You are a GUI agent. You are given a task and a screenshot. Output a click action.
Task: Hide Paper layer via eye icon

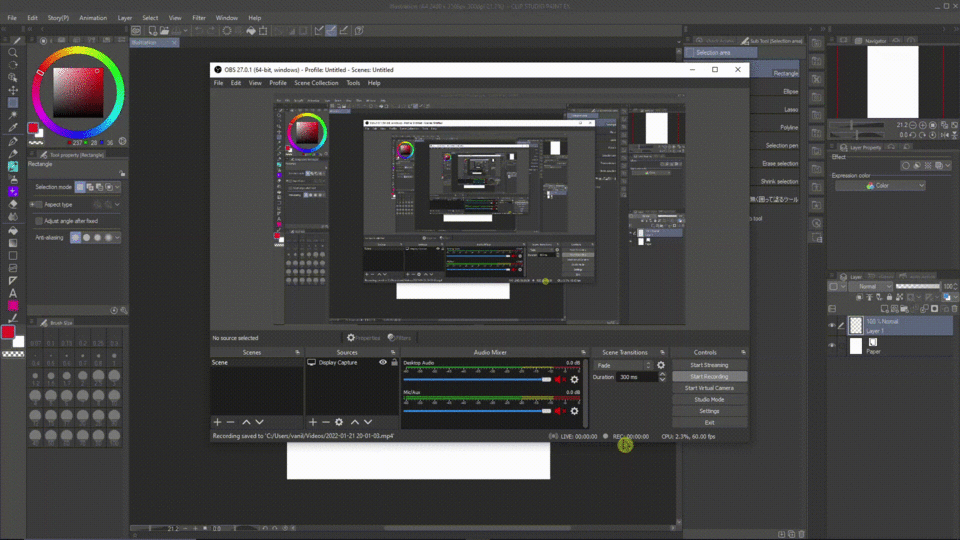pyautogui.click(x=831, y=346)
